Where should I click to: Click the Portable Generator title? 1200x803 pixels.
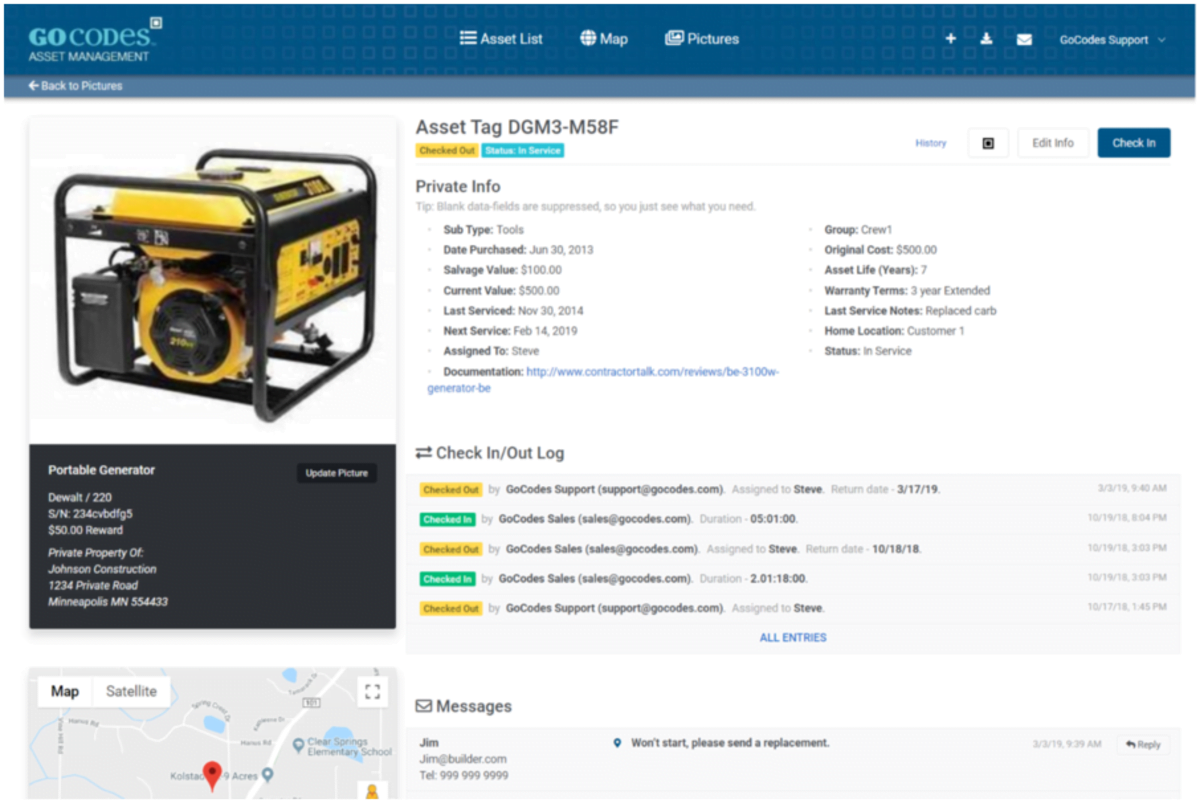102,470
